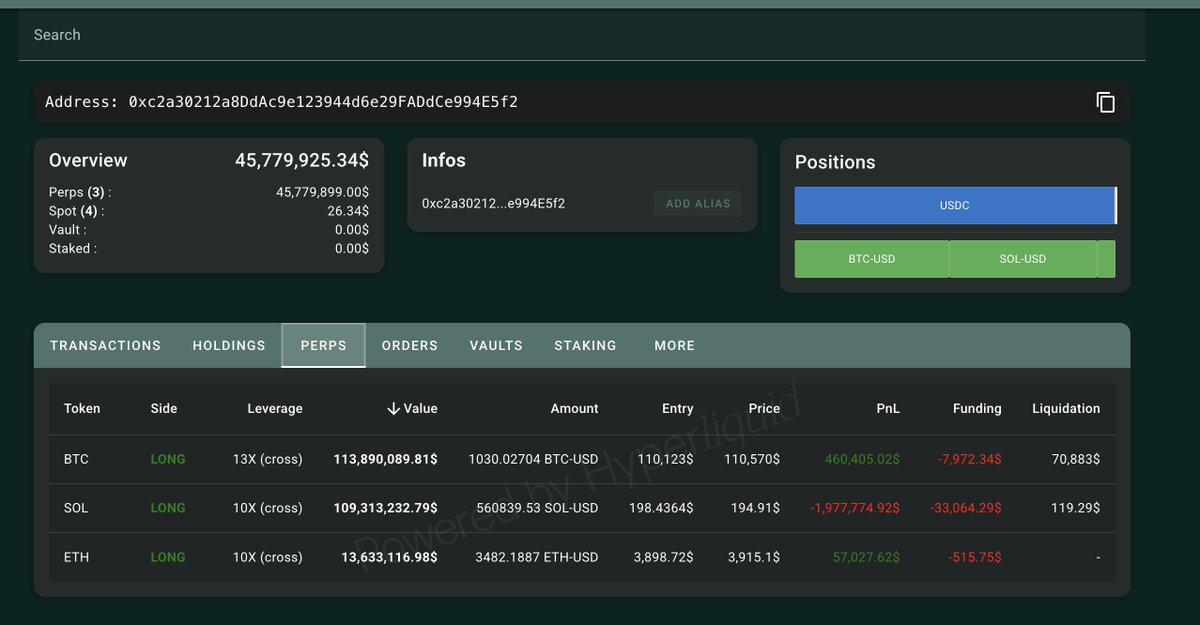Switch to the Vaults tab
The width and height of the screenshot is (1200, 625).
coord(496,345)
